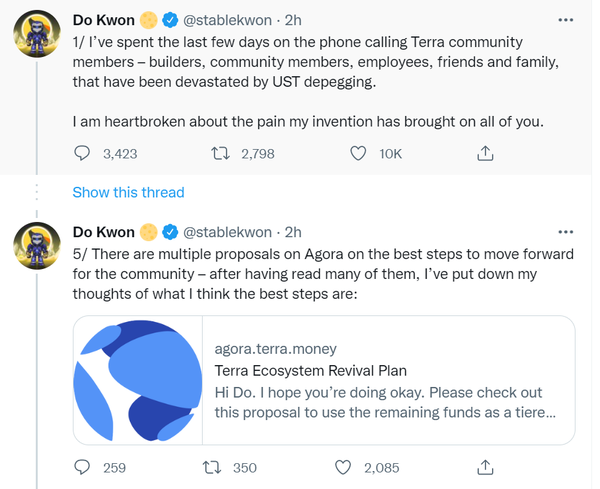The image size is (600, 489).
Task: Click Show this thread link
Action: click(128, 192)
